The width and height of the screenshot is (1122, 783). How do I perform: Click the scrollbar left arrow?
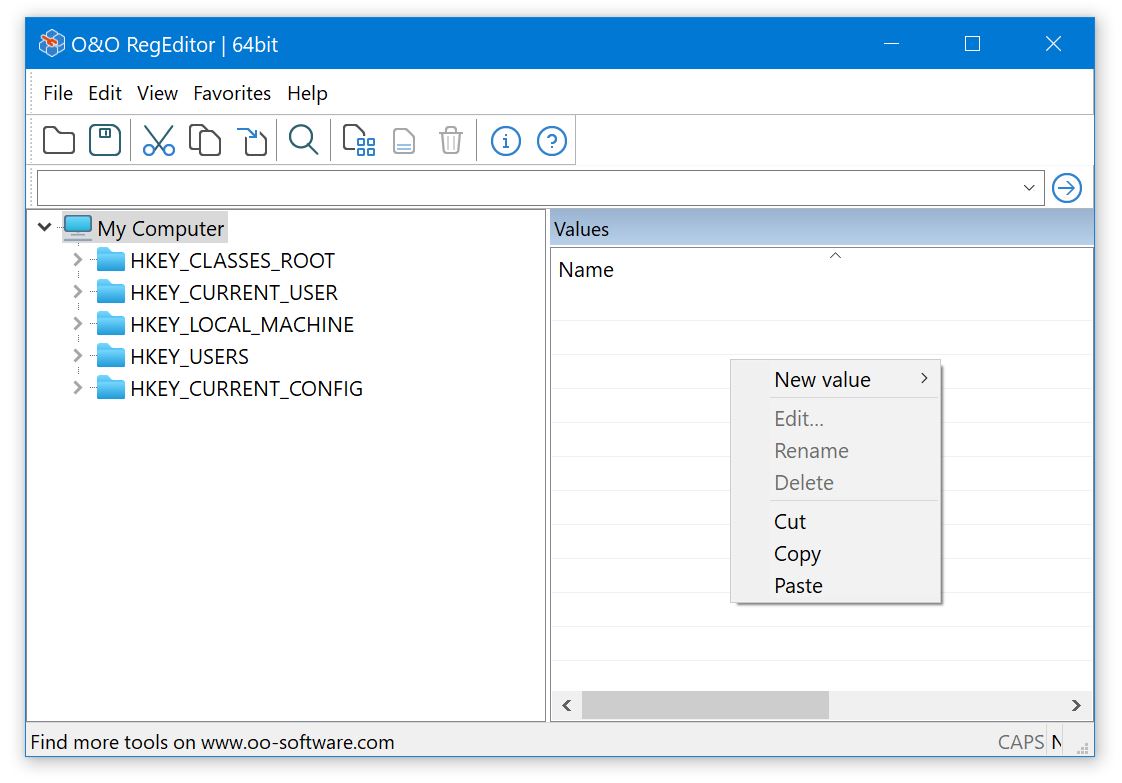coord(567,705)
